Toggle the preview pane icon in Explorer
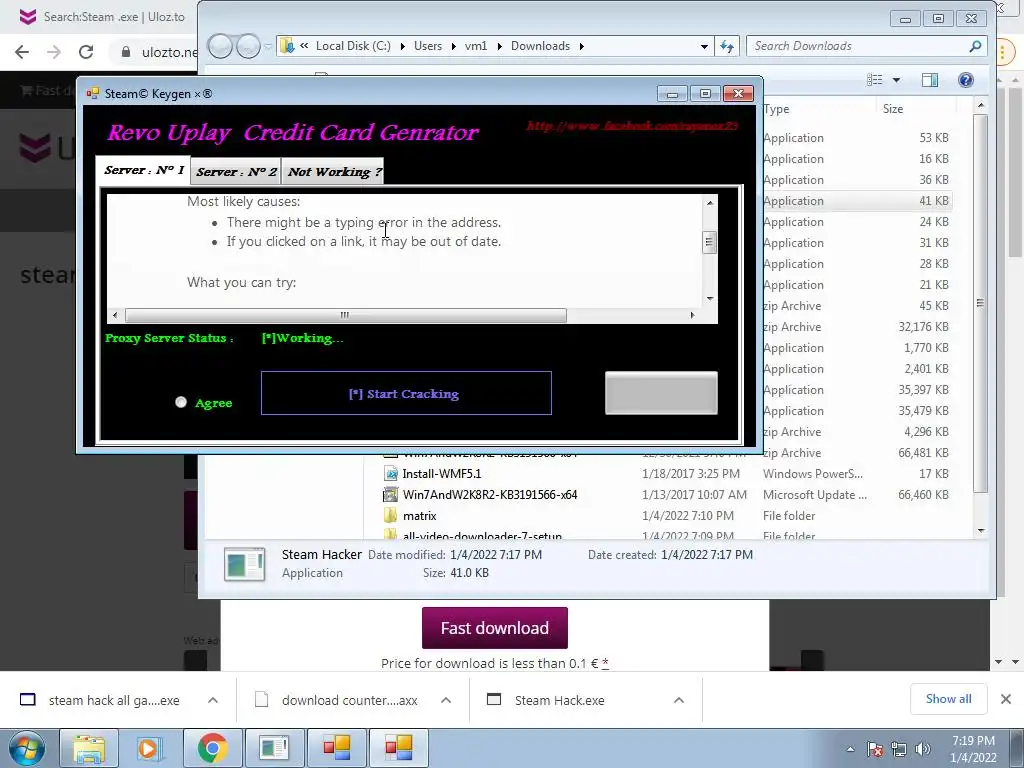 click(x=930, y=80)
